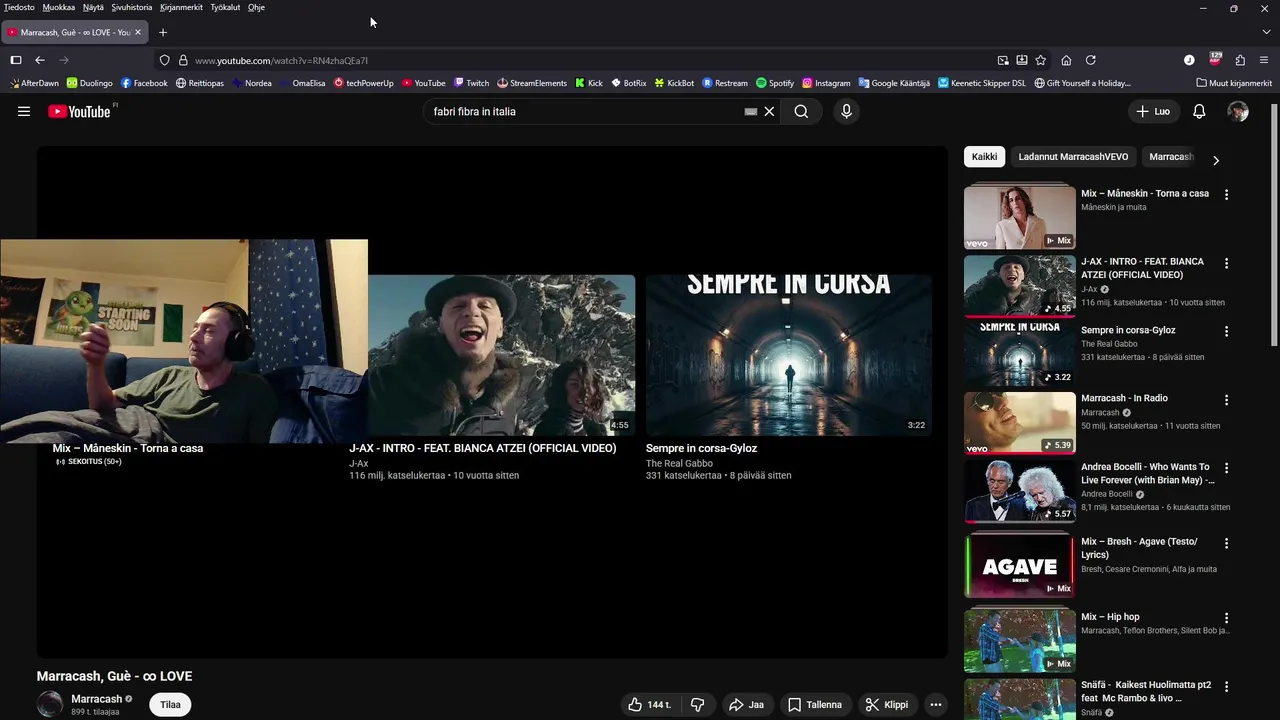Click the search magnifier button
Viewport: 1280px width, 720px height.
801,111
